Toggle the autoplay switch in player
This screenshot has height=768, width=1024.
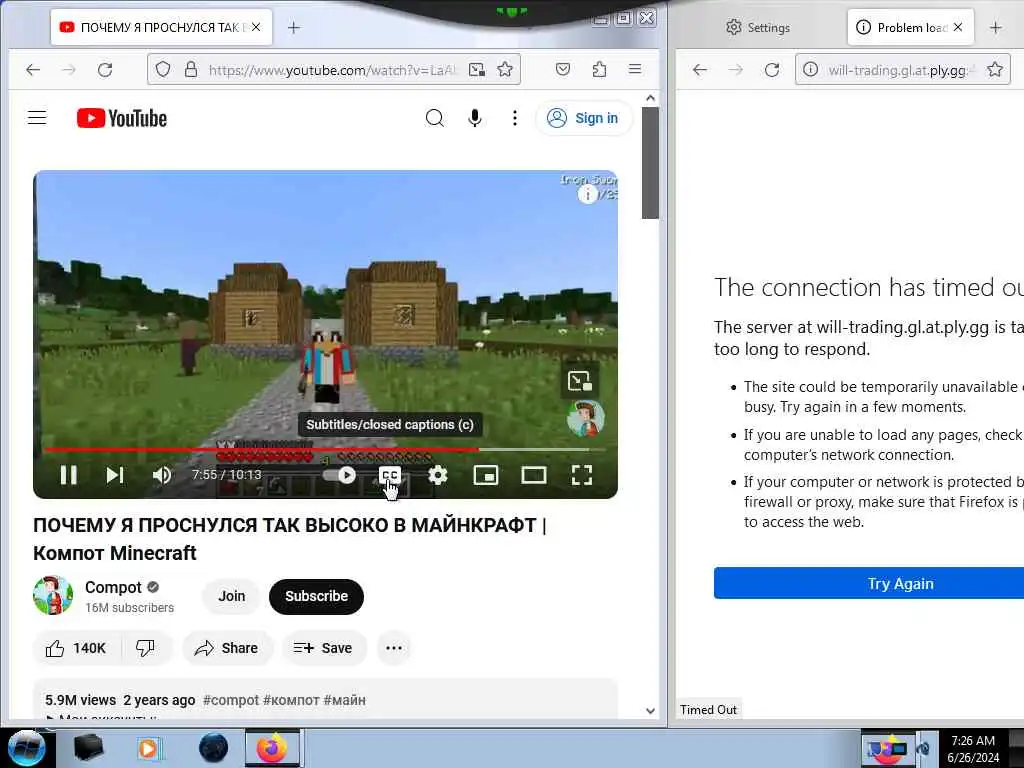[340, 475]
